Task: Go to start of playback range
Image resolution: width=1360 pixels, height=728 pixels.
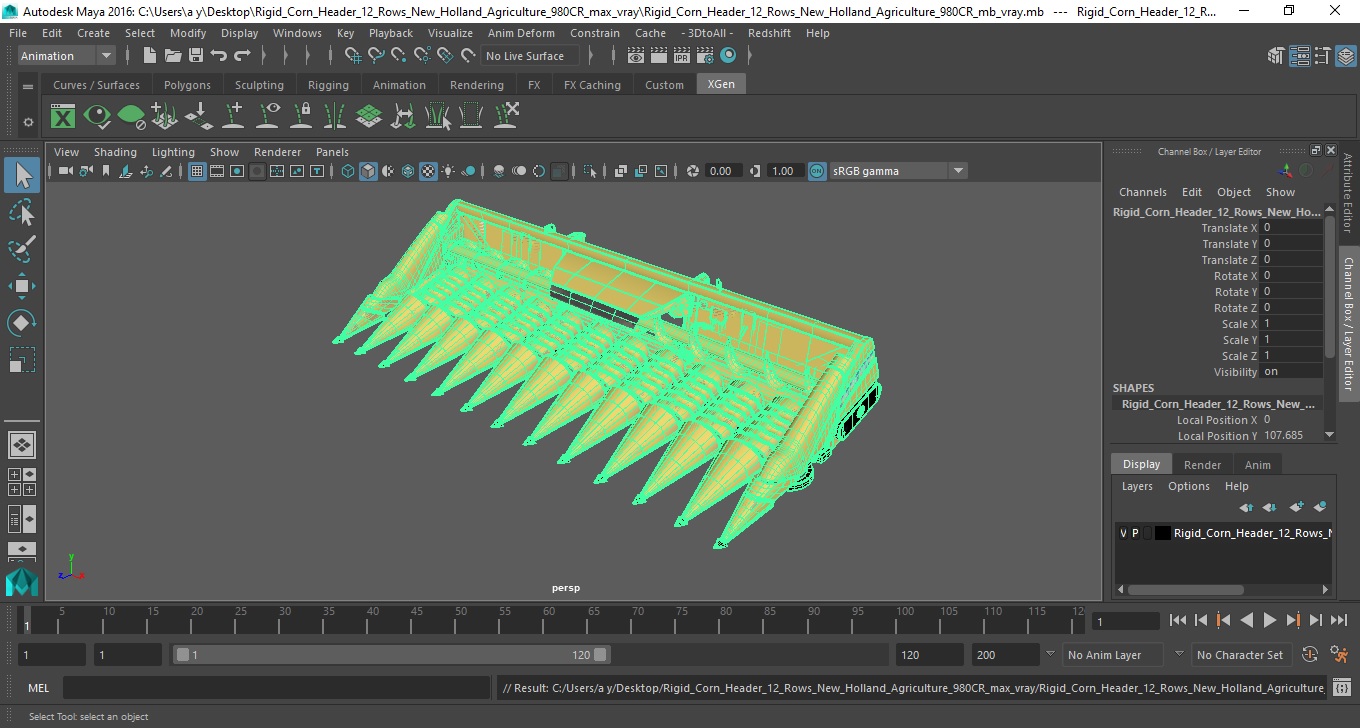Action: pyautogui.click(x=1177, y=621)
